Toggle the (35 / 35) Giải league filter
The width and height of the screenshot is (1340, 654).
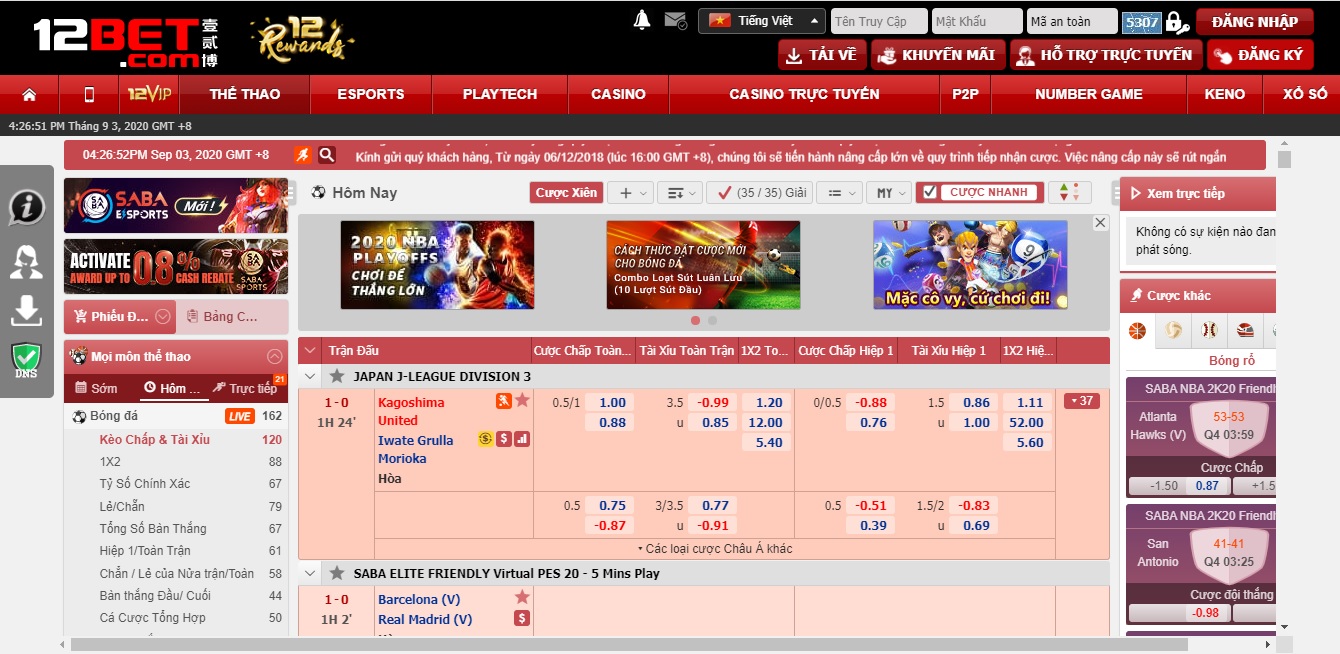click(x=759, y=192)
